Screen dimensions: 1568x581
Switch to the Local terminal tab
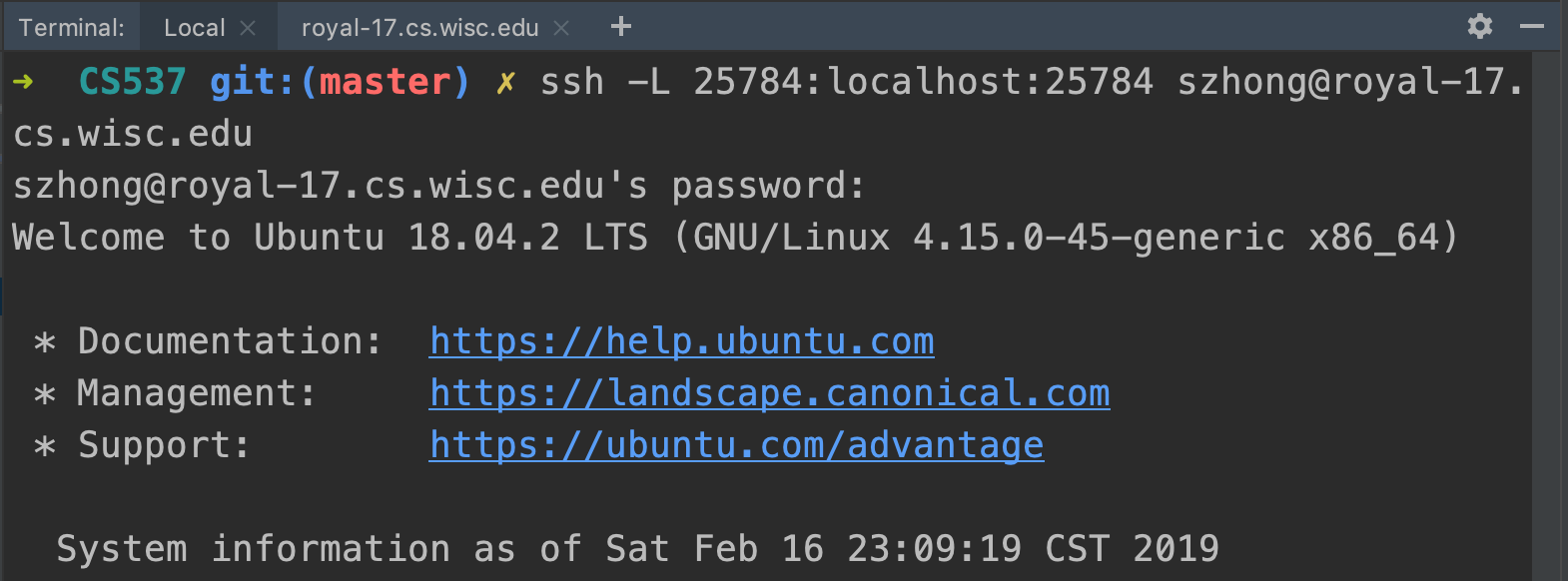[x=194, y=28]
